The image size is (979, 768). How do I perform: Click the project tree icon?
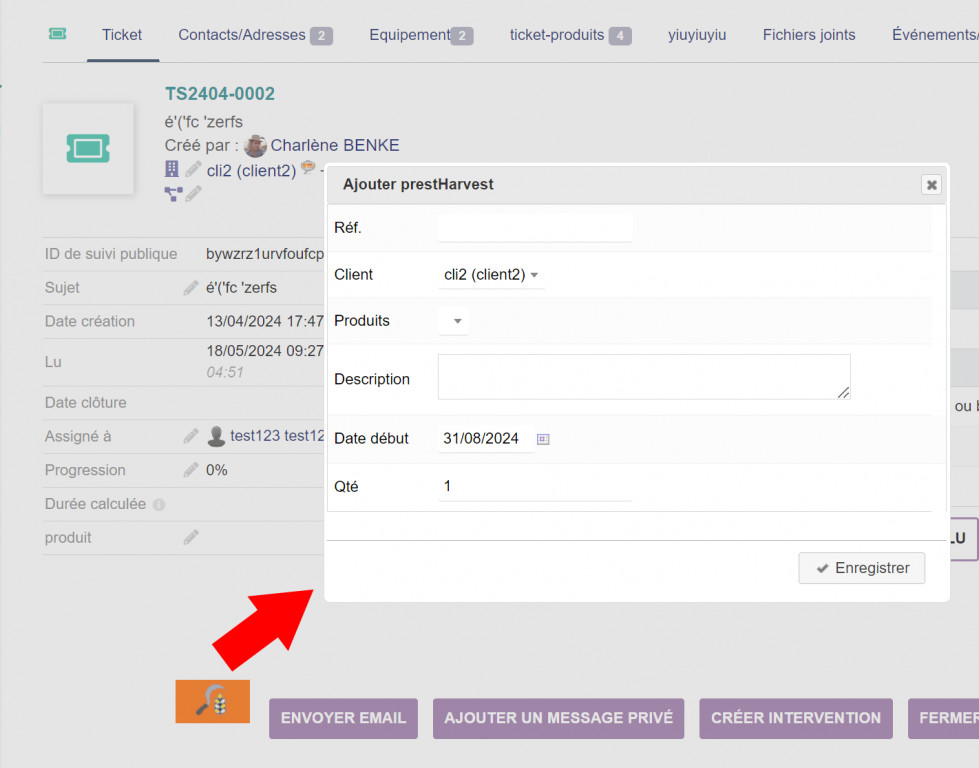[x=173, y=194]
